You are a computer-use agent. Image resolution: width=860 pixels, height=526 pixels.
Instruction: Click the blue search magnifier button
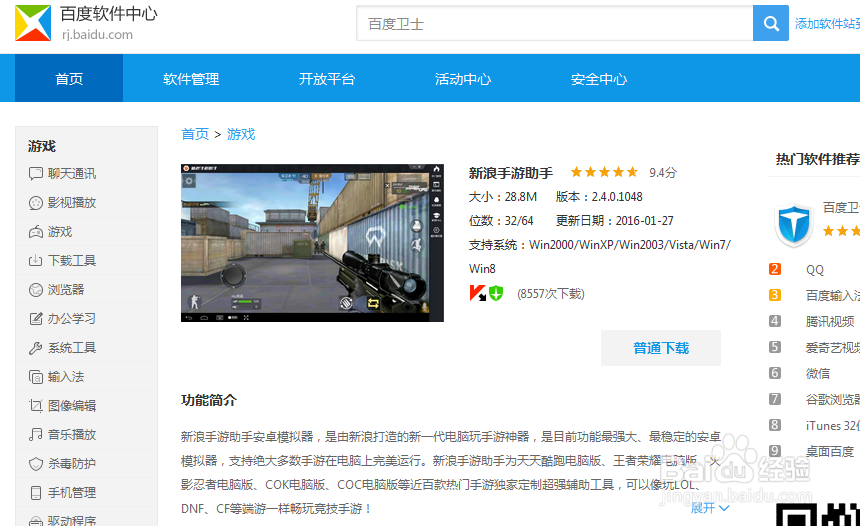click(771, 23)
